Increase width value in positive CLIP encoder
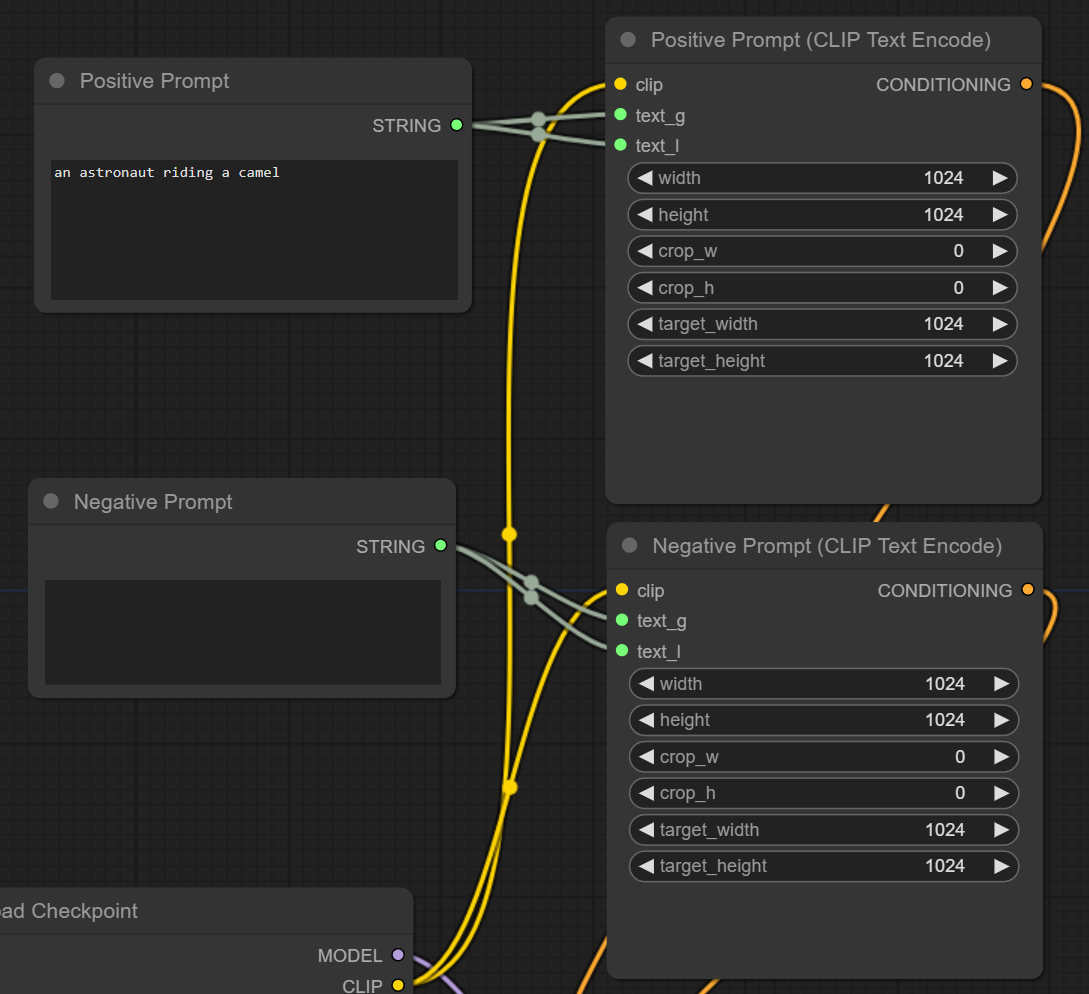The image size is (1089, 994). click(1001, 178)
